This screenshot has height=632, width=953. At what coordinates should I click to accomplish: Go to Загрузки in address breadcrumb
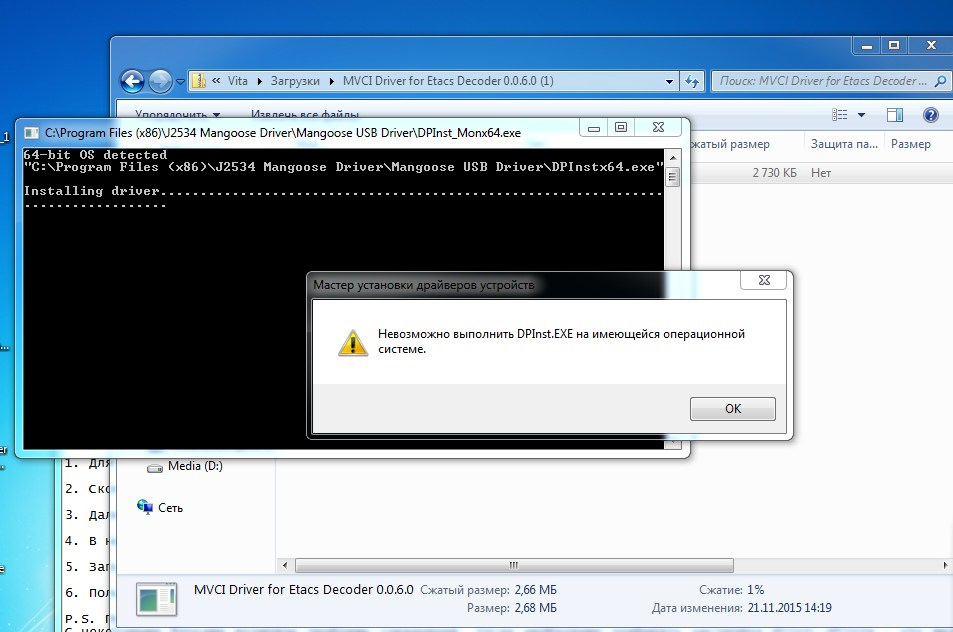coord(297,81)
